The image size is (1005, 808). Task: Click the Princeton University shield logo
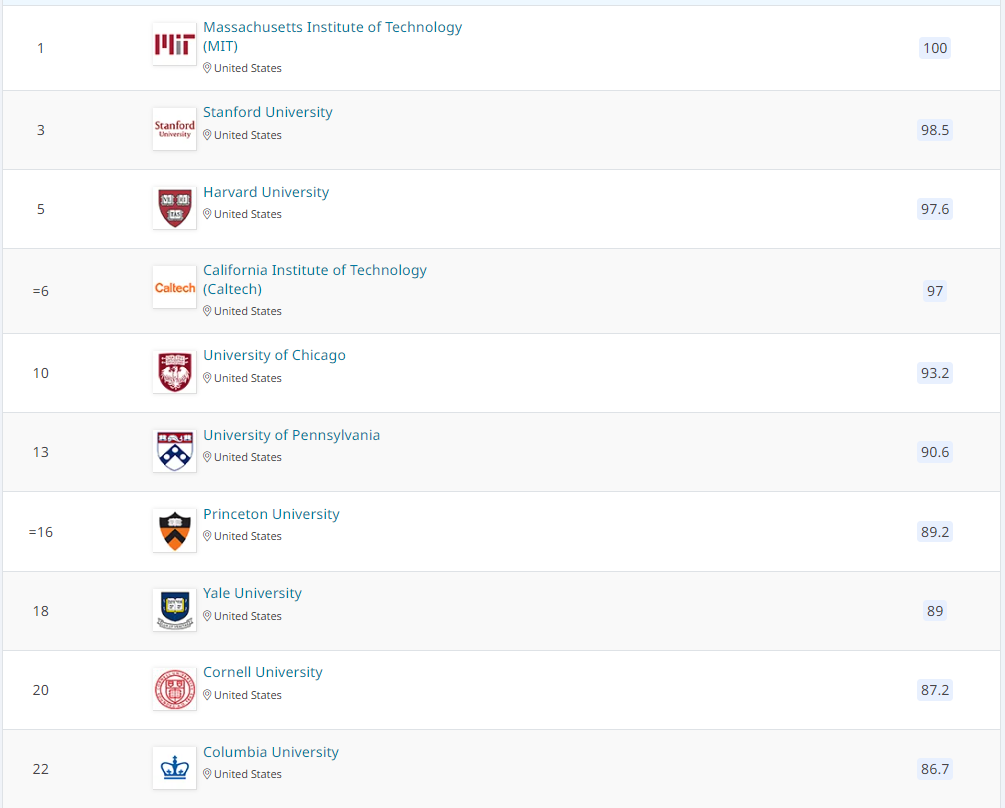(174, 531)
